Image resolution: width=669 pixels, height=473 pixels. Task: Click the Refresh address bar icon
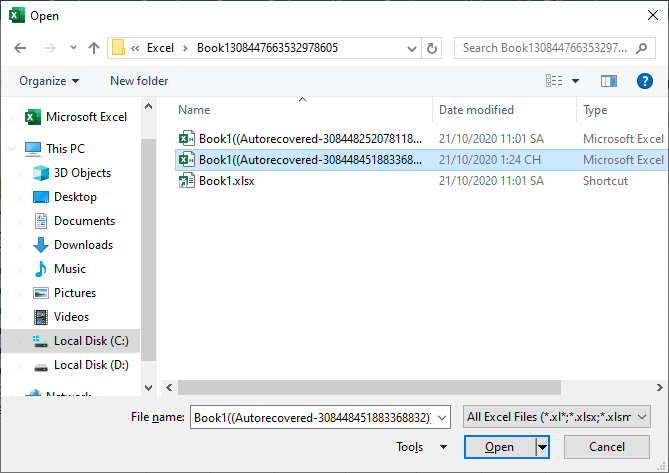pos(432,47)
